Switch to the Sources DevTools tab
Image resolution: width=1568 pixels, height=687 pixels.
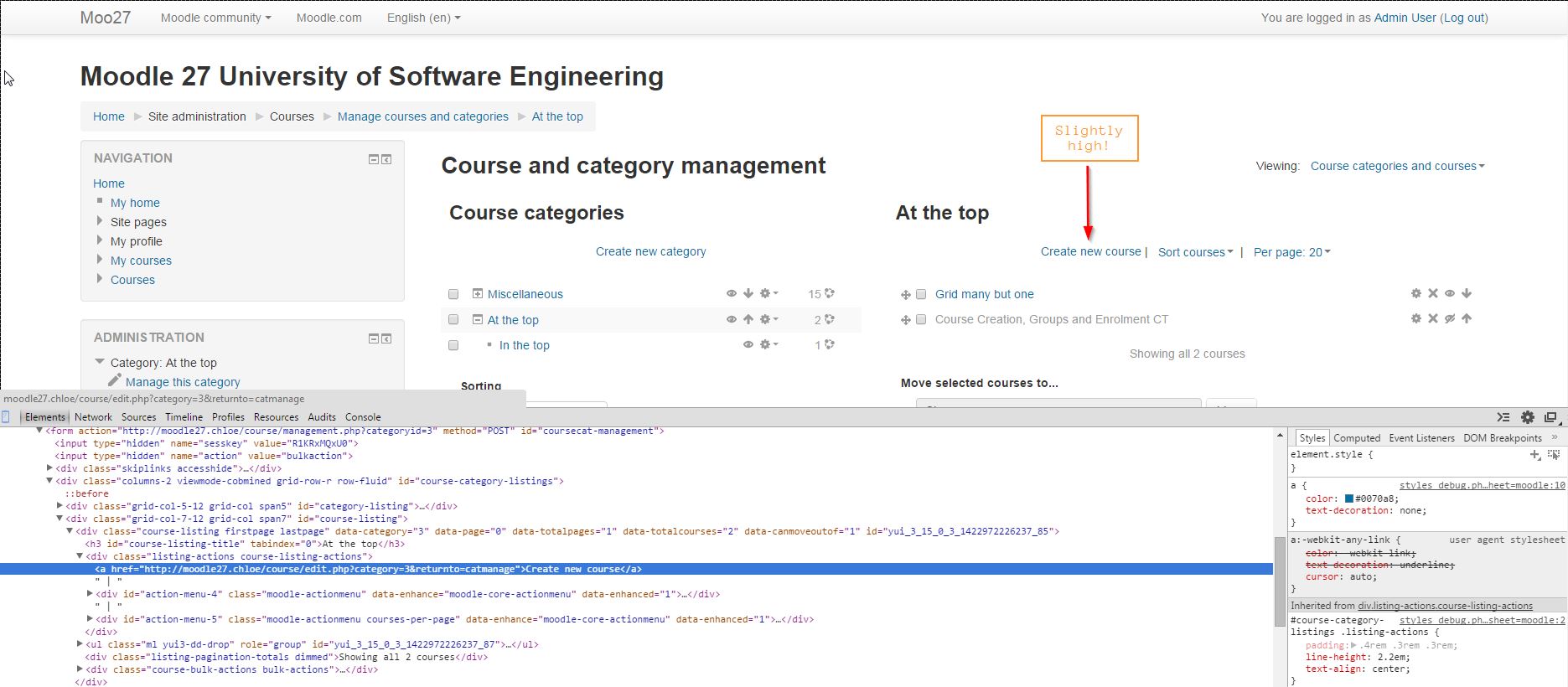tap(138, 417)
